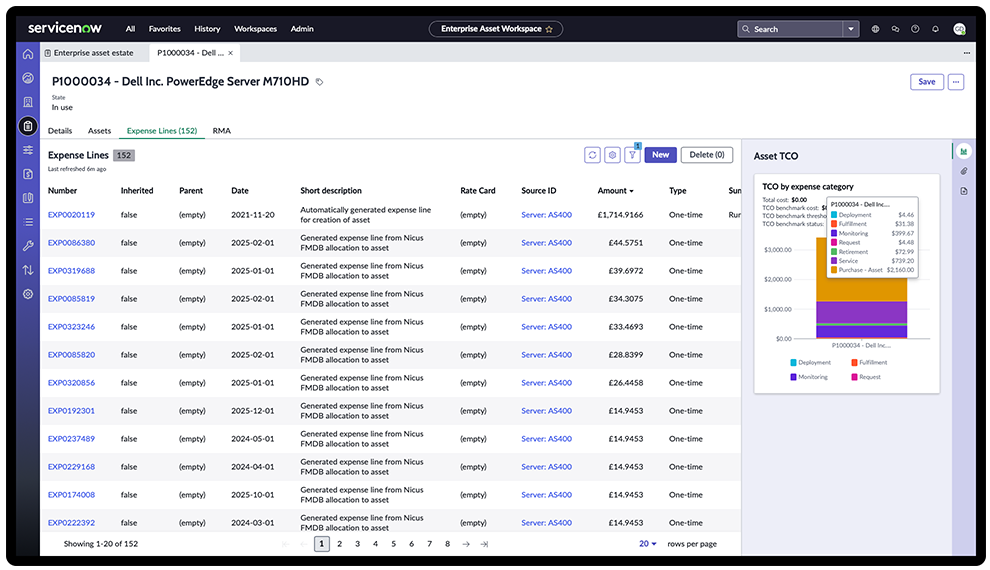Sort by the Date column header

(240, 191)
